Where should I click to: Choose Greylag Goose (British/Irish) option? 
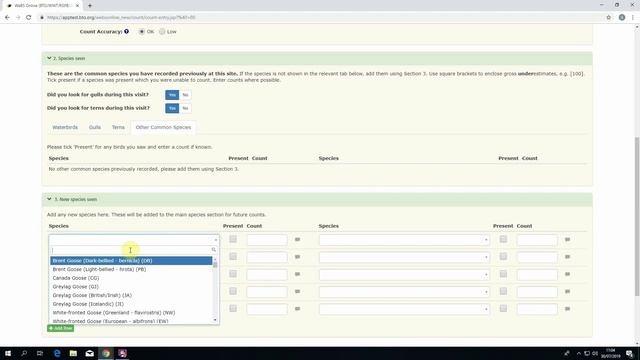[131, 295]
